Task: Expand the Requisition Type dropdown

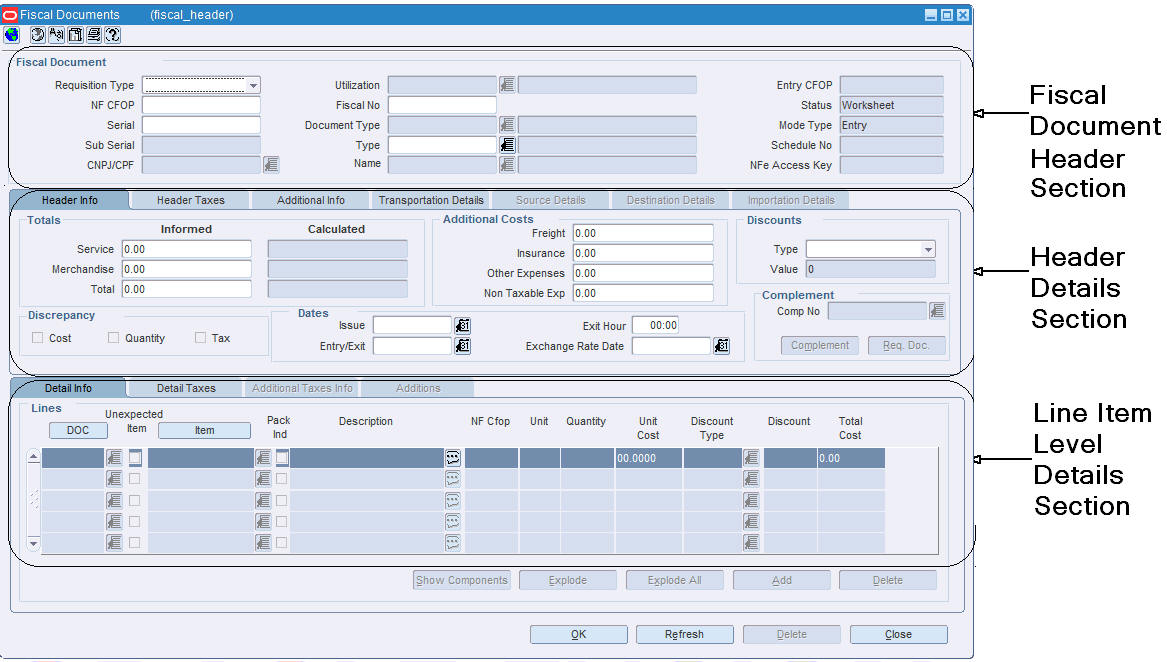Action: (253, 86)
